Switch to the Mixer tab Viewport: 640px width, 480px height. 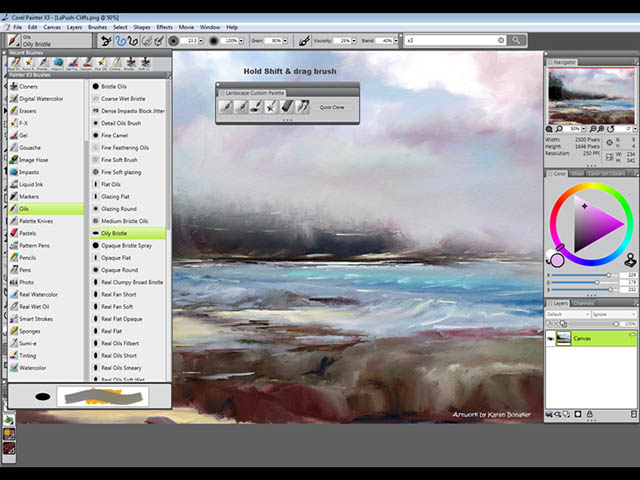[577, 173]
